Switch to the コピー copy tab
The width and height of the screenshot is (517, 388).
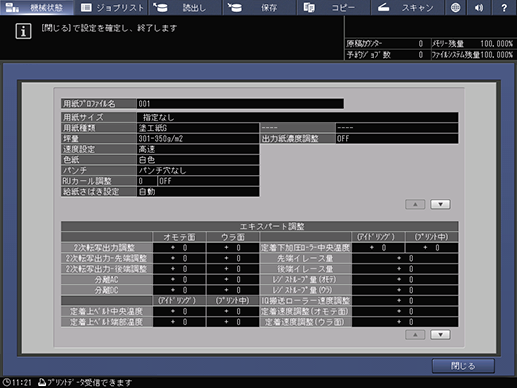pos(334,7)
